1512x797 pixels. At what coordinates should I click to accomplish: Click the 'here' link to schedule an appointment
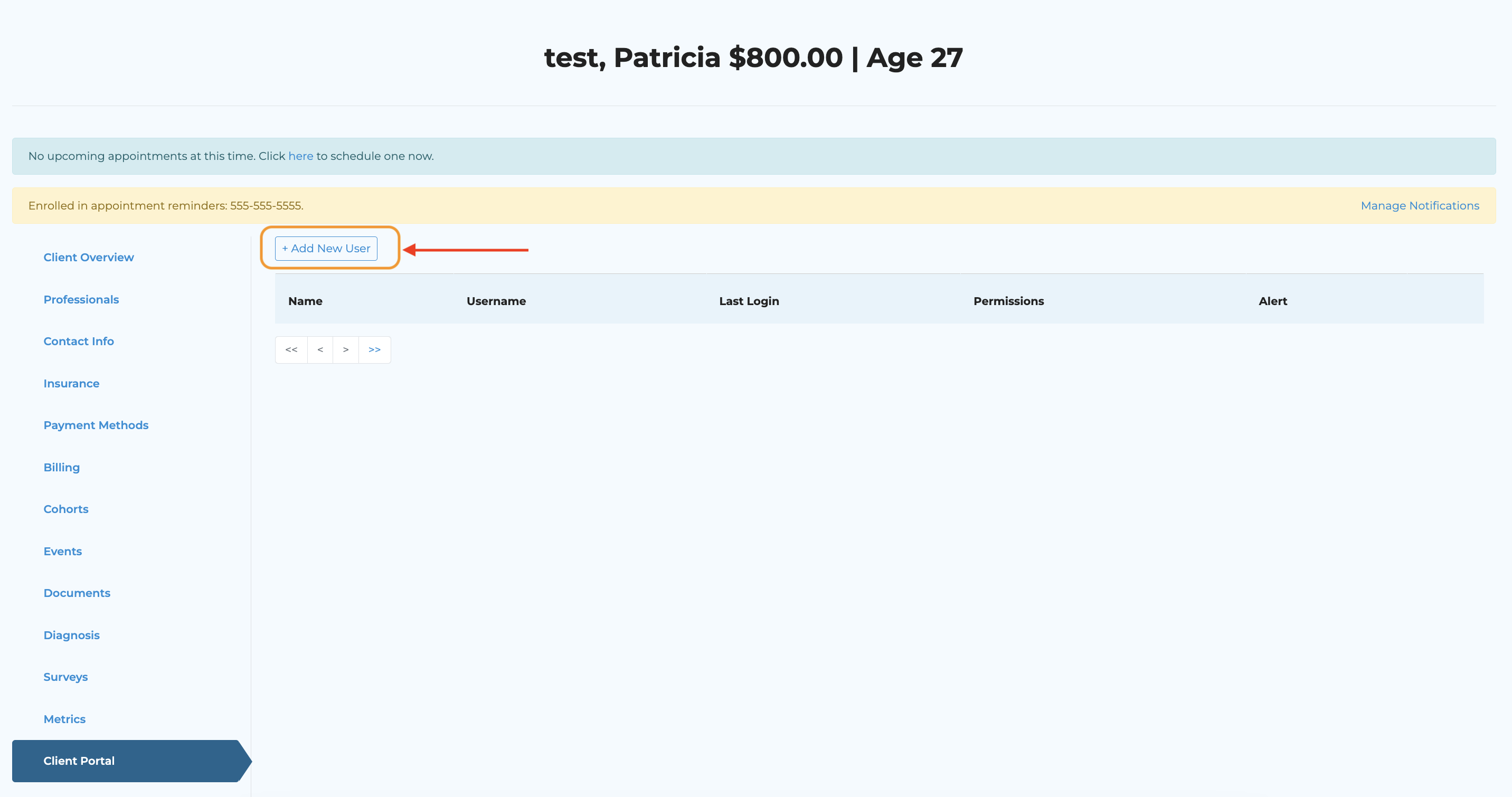[300, 156]
